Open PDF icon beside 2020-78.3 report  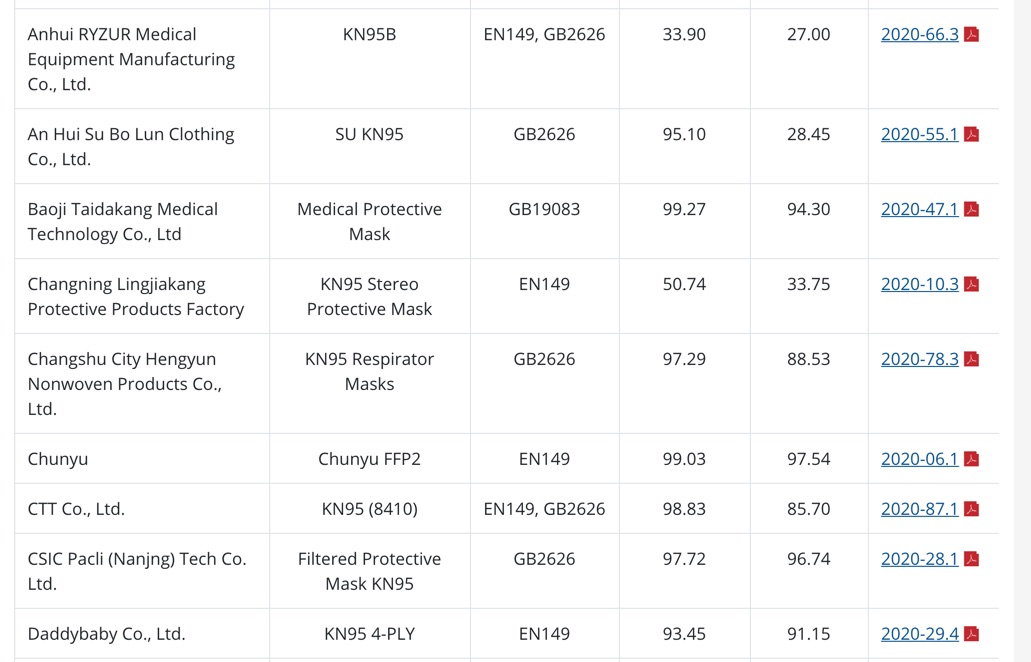971,359
